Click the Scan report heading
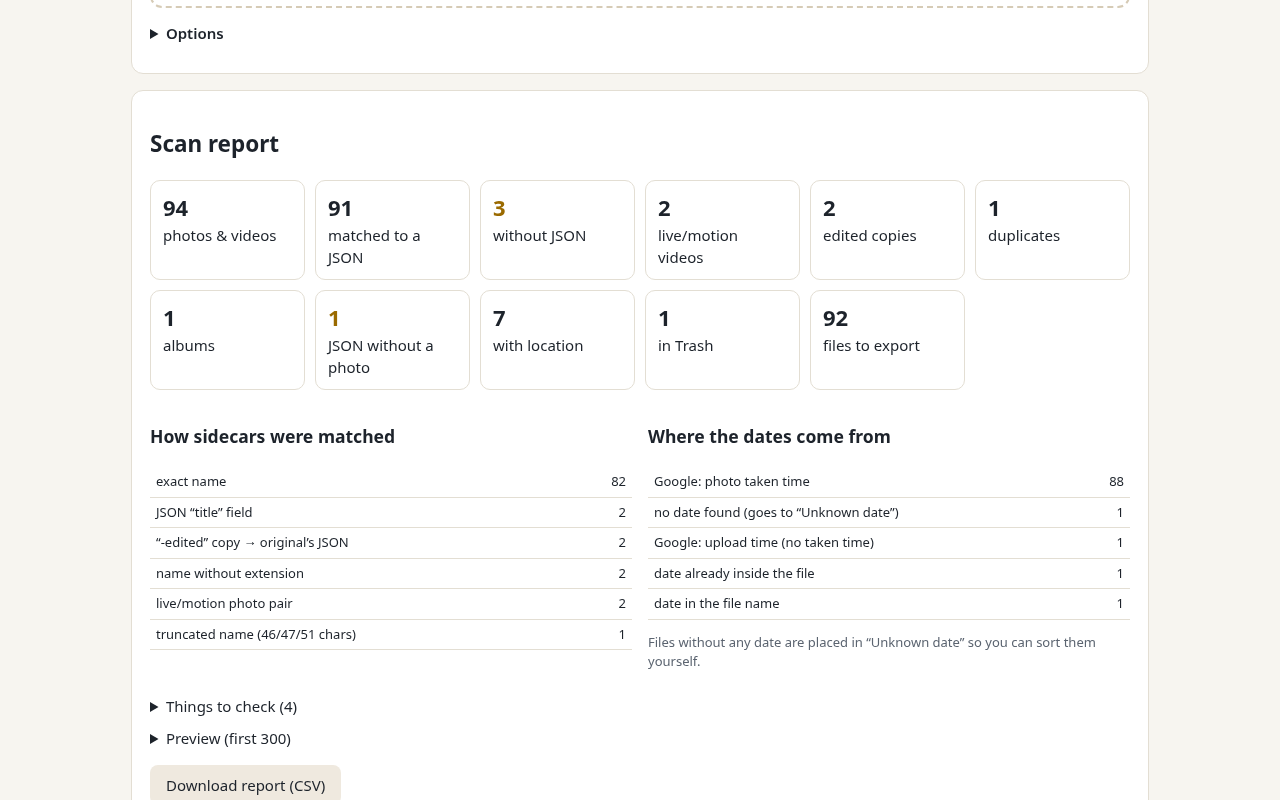 coord(214,144)
